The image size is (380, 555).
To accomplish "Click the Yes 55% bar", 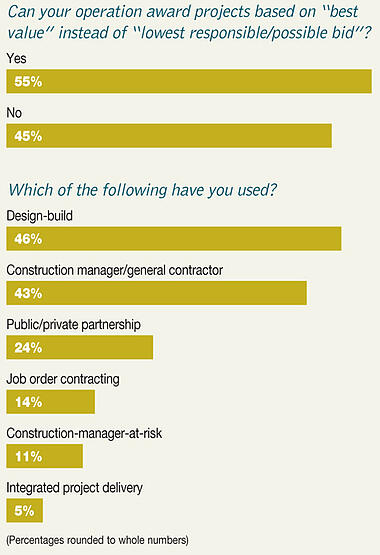I will coord(189,81).
